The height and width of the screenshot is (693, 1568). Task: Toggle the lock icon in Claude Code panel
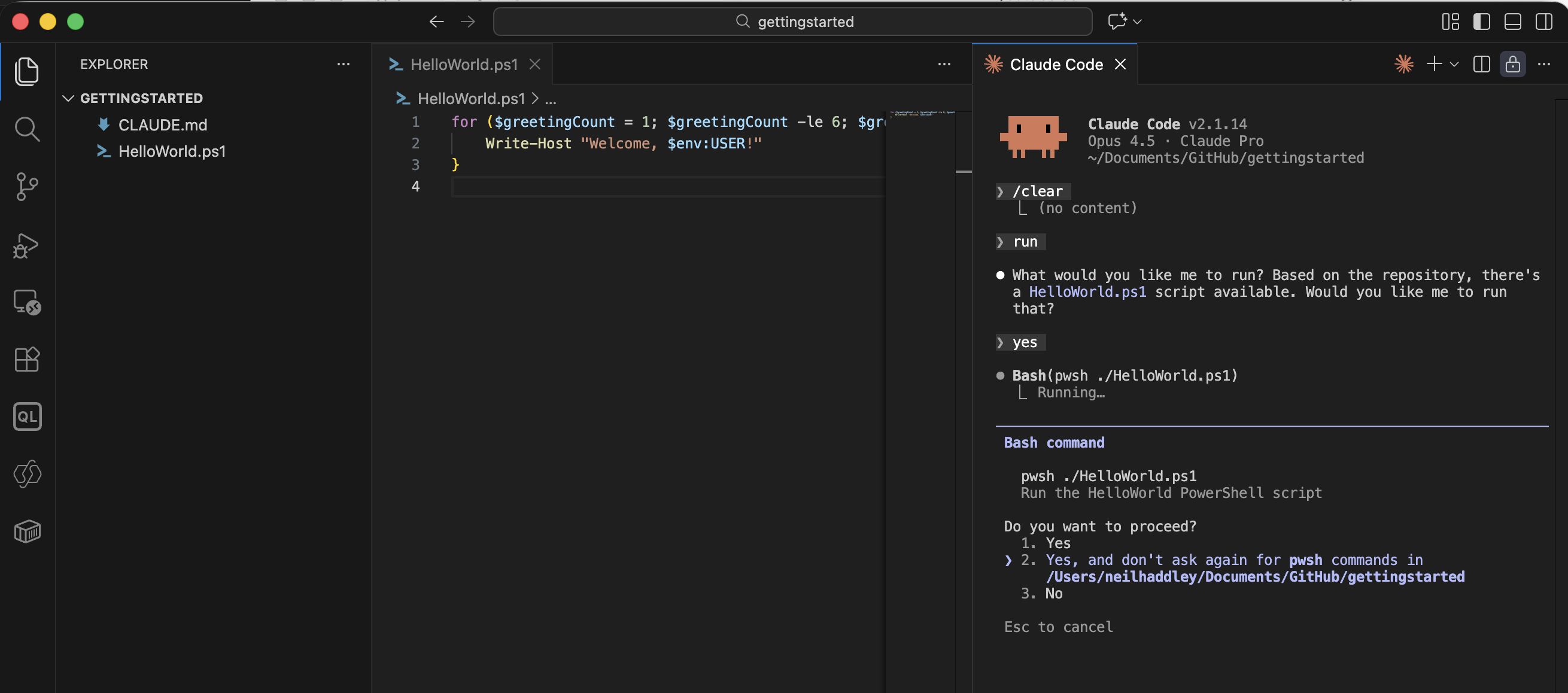[x=1514, y=64]
